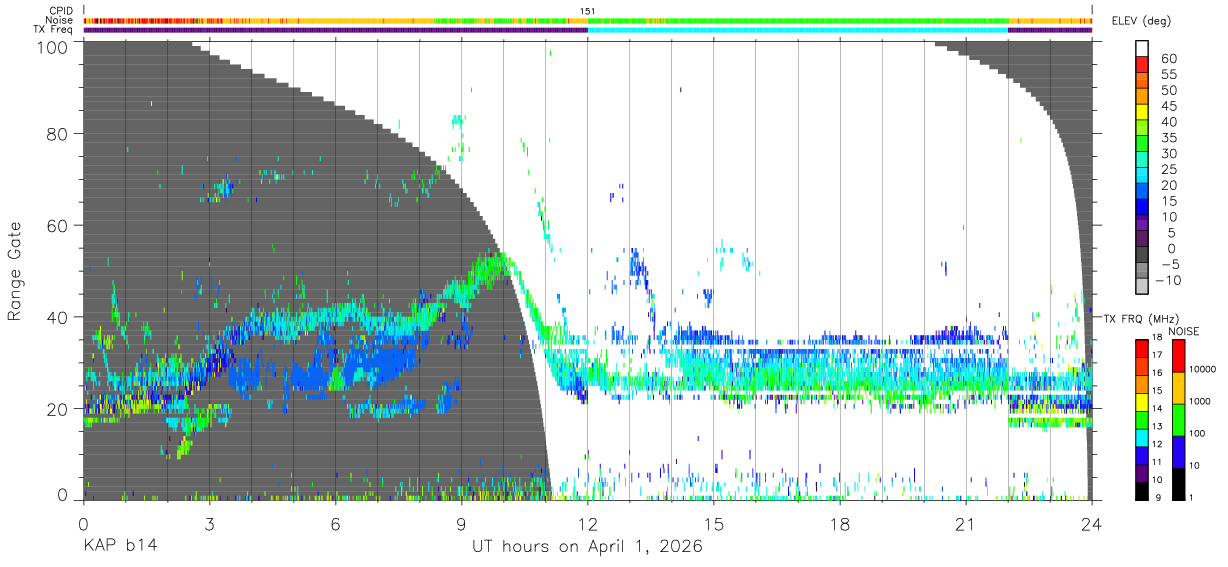This screenshot has height=567, width=1228.
Task: Click the CPID label at top left
Action: (x=62, y=11)
